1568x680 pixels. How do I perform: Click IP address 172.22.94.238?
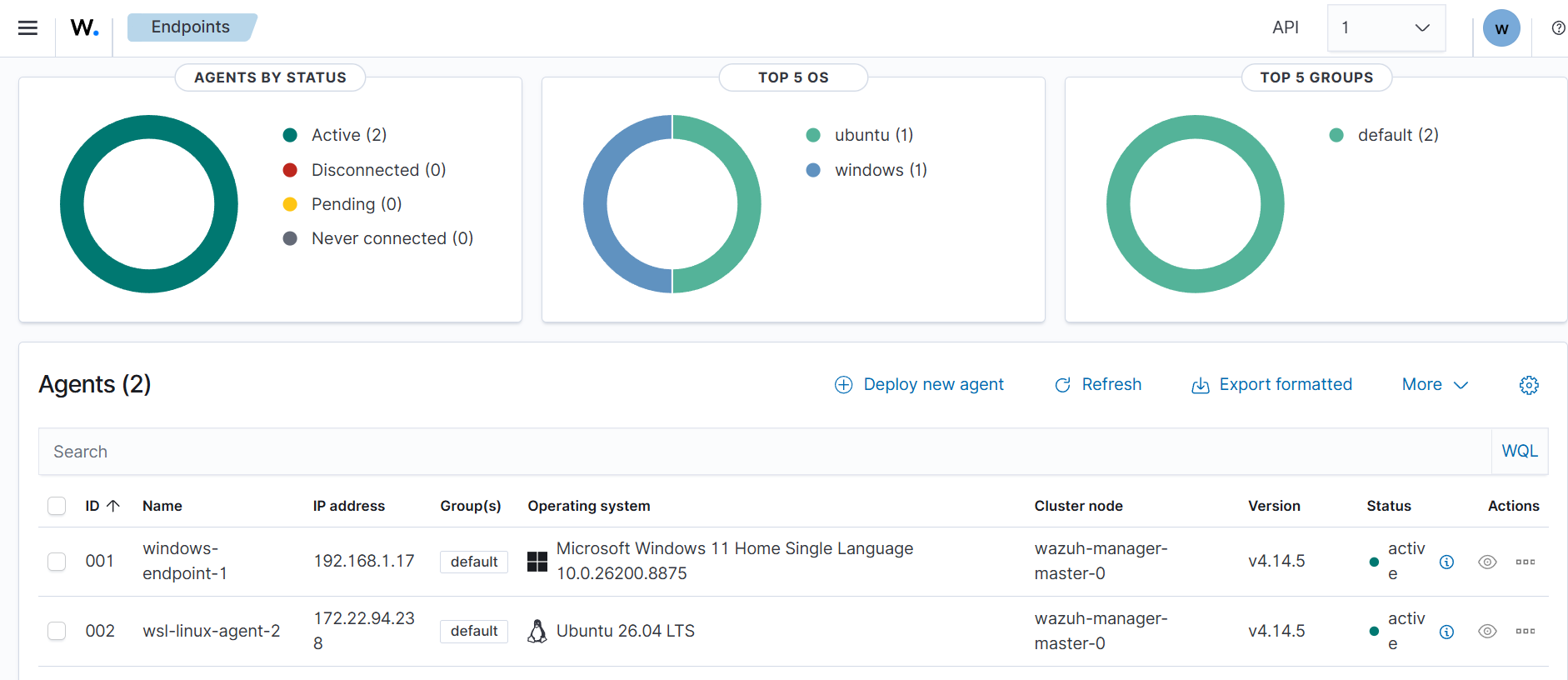point(364,631)
